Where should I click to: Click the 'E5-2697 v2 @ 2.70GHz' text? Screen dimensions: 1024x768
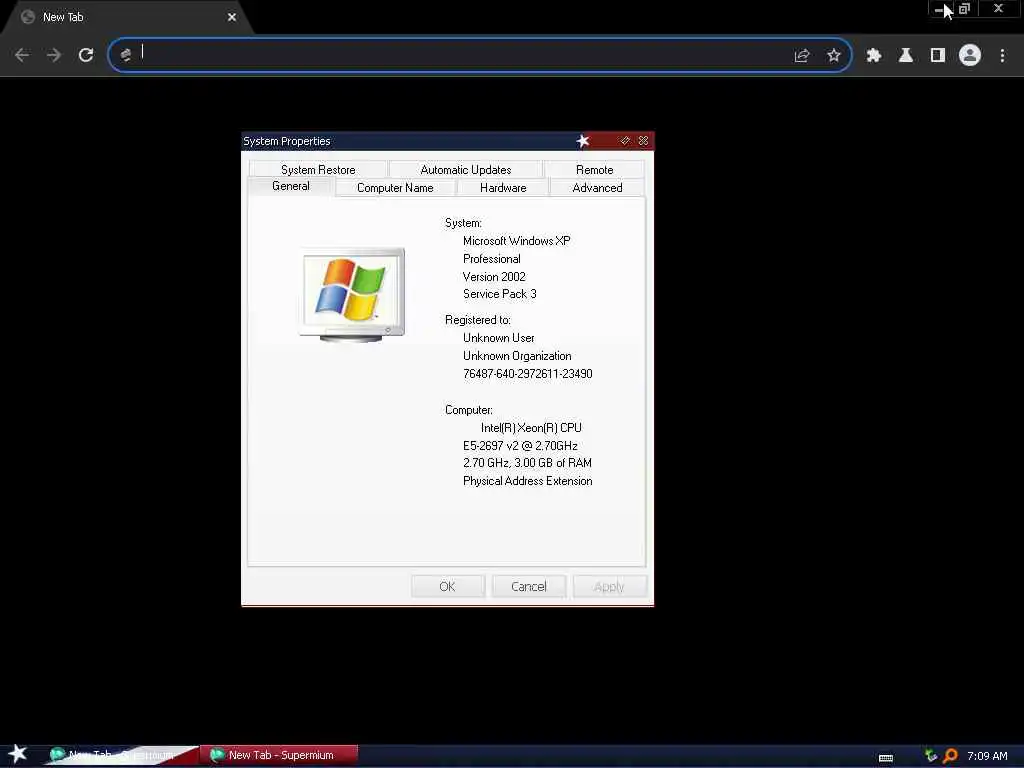pos(520,445)
